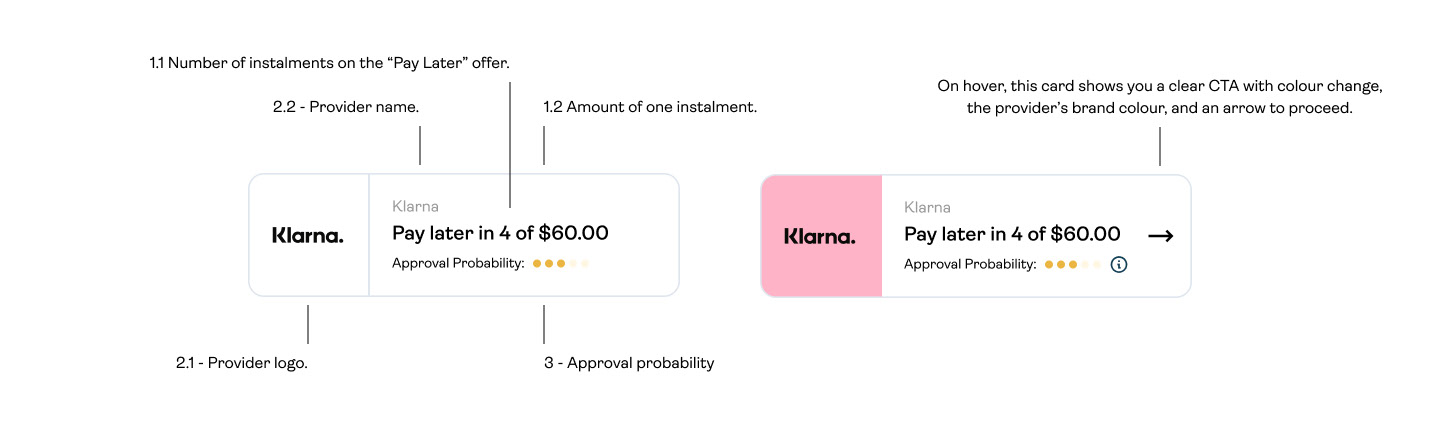Click the arrow icon on the hovered card
1440x434 pixels.
pyautogui.click(x=1160, y=236)
